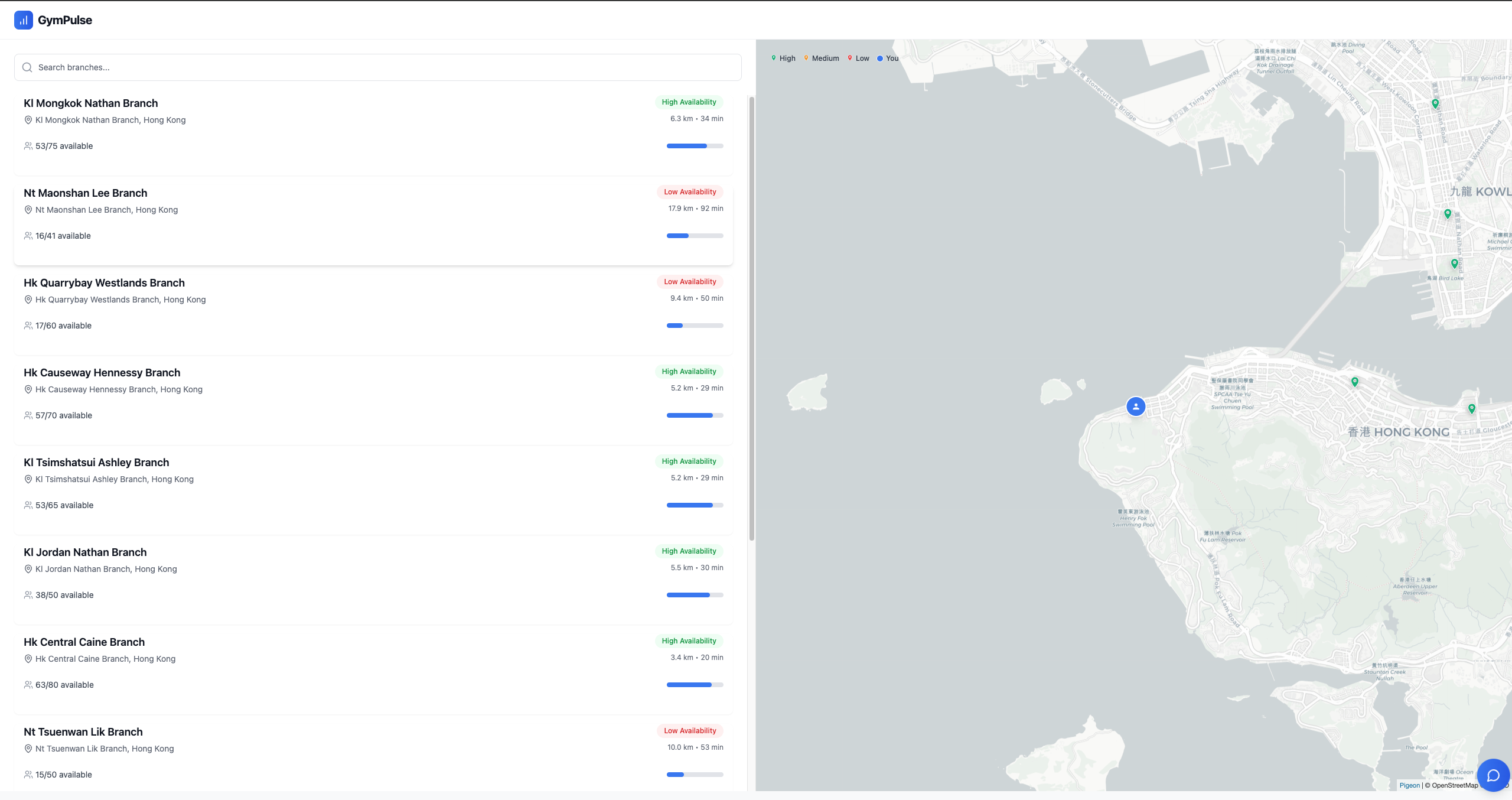The image size is (1512, 800).
Task: Click the Low Availability badge on Nt Tsuenwan Lik
Action: click(690, 731)
